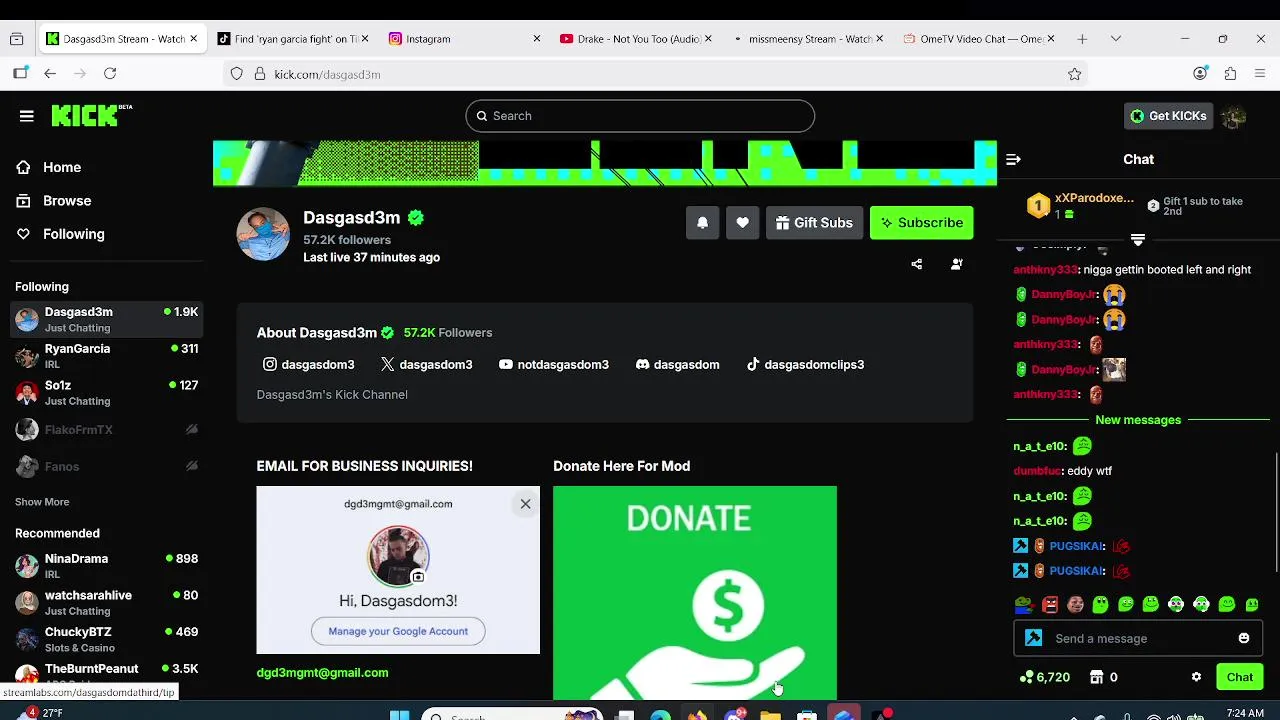Click the heart follow button

click(x=742, y=223)
